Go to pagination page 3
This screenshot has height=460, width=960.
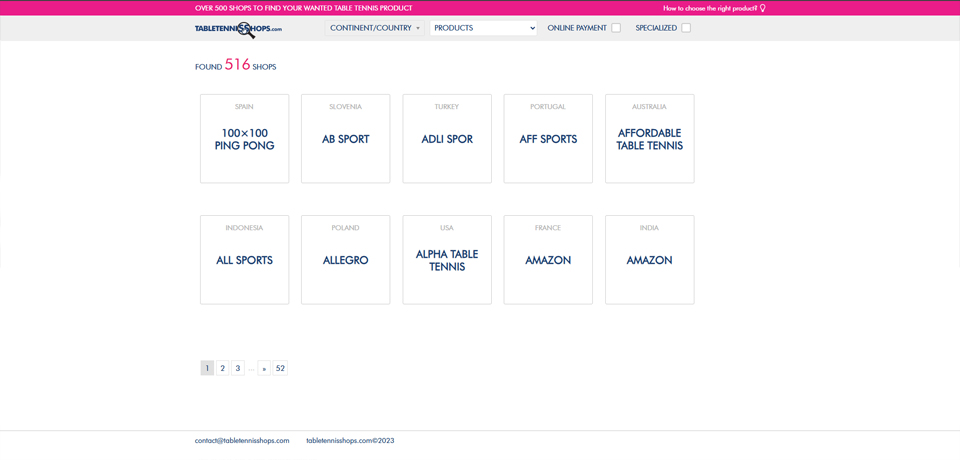click(x=238, y=368)
